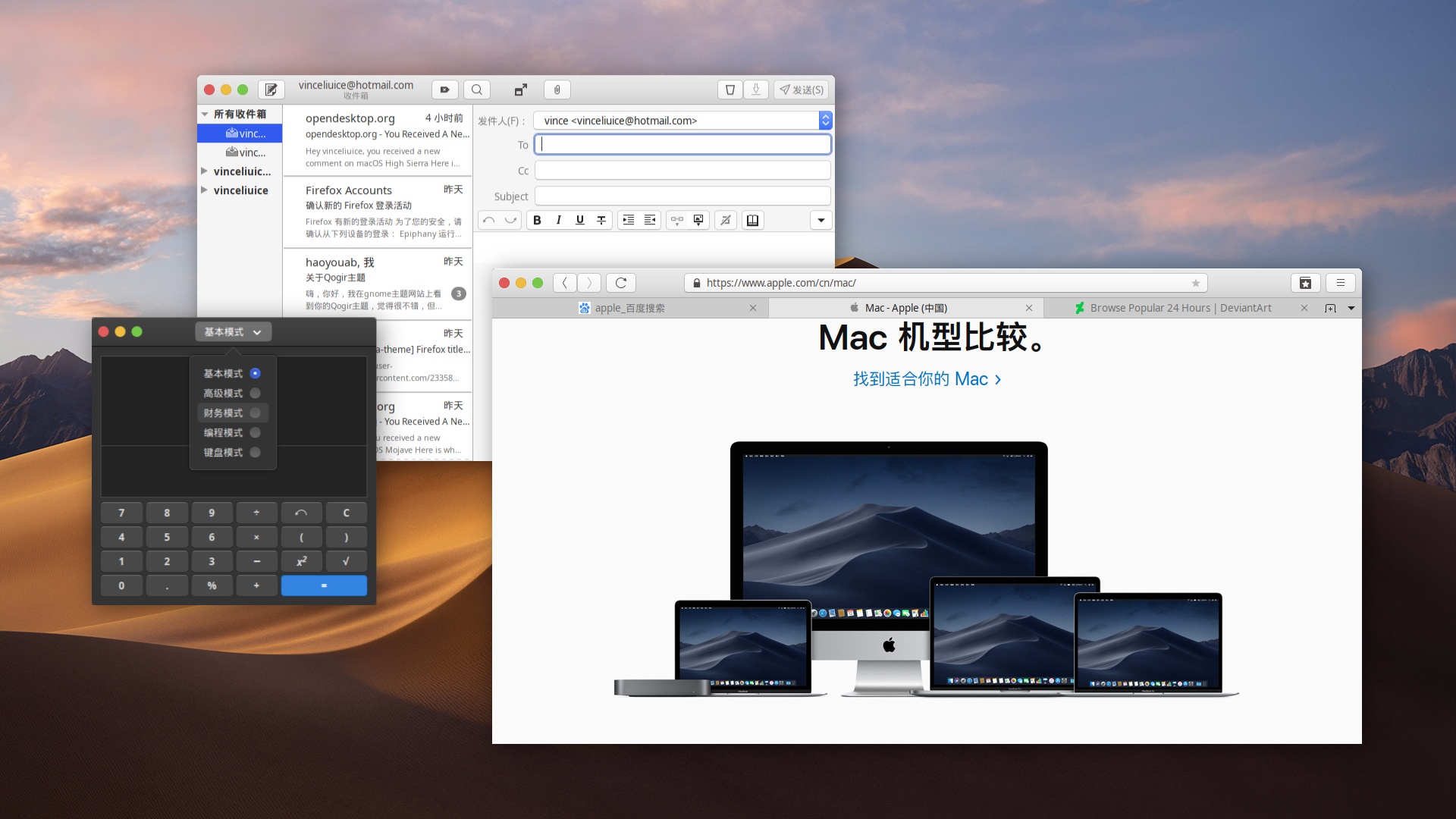1456x819 pixels.
Task: Click the To input field in compose window
Action: (x=683, y=143)
